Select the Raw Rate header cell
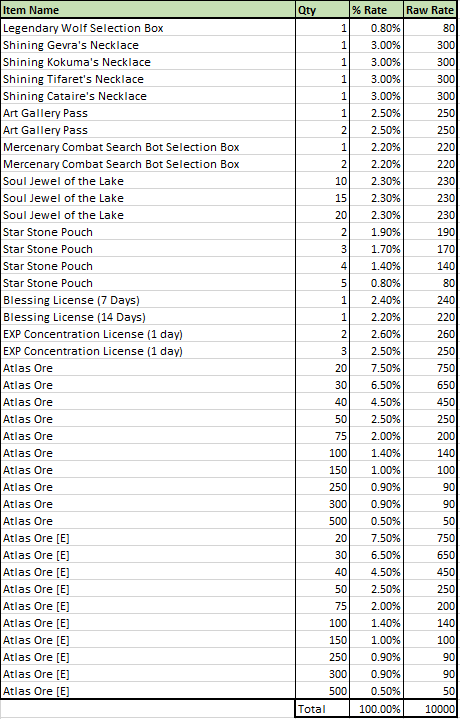 (430, 10)
